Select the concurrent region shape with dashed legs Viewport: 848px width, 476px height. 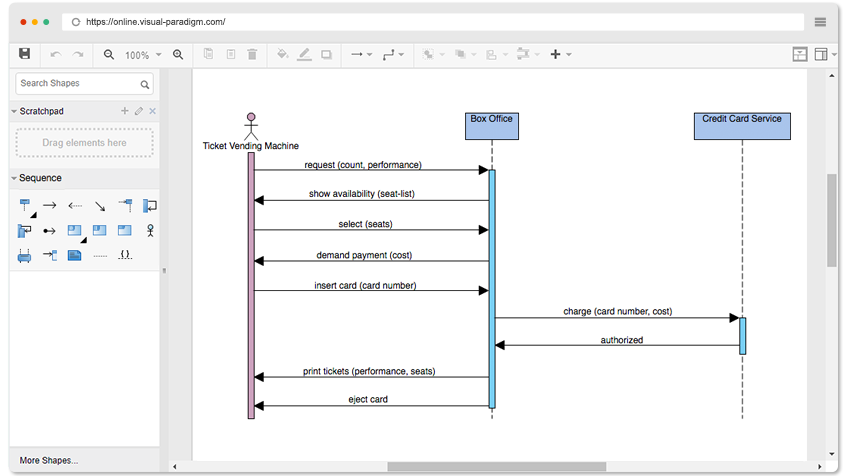pos(24,255)
